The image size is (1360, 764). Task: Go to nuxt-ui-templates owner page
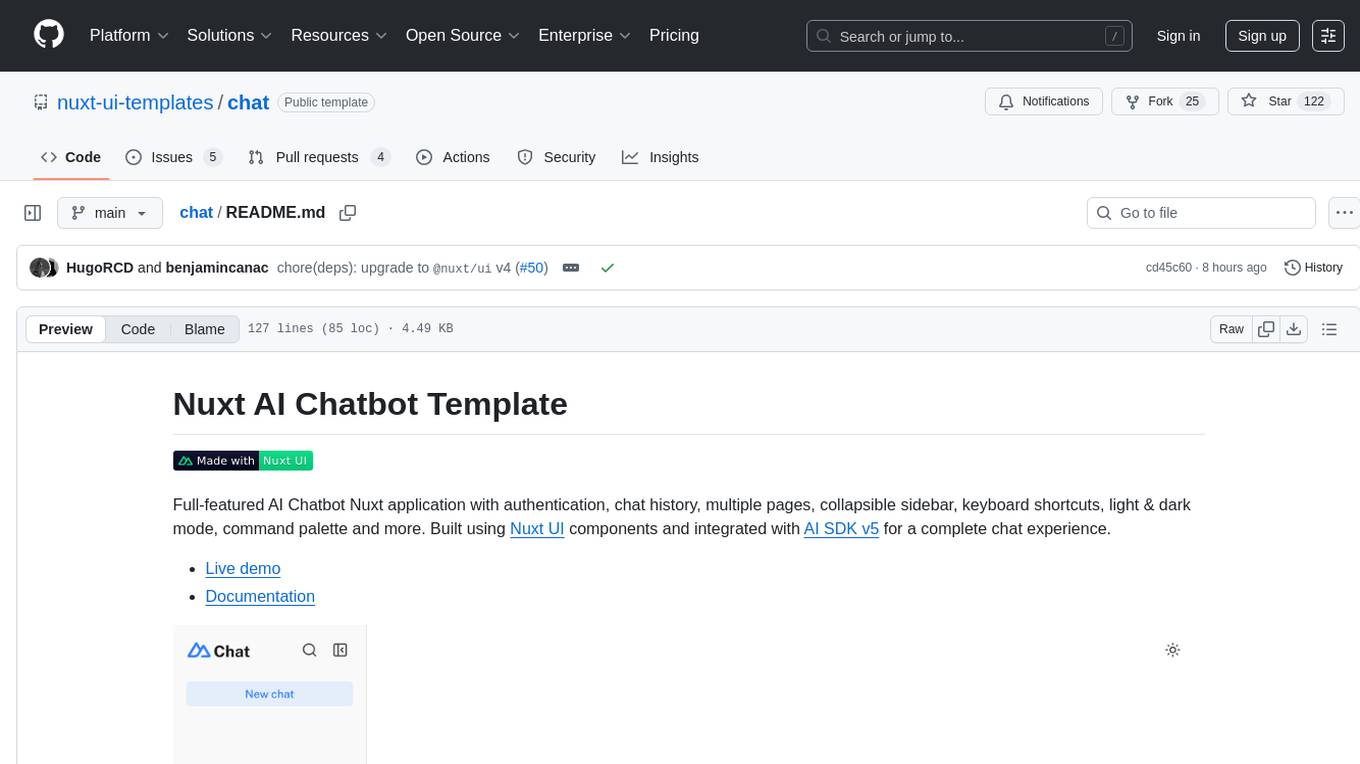[135, 102]
